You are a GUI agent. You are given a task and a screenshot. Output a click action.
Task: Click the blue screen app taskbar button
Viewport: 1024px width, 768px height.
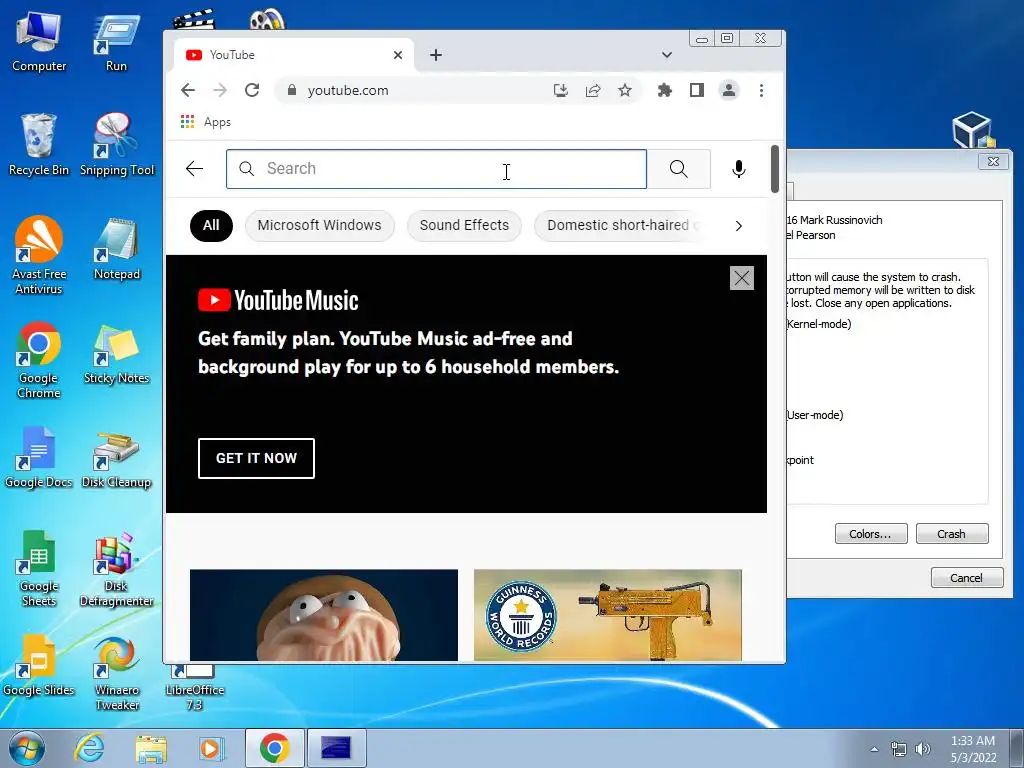point(336,748)
